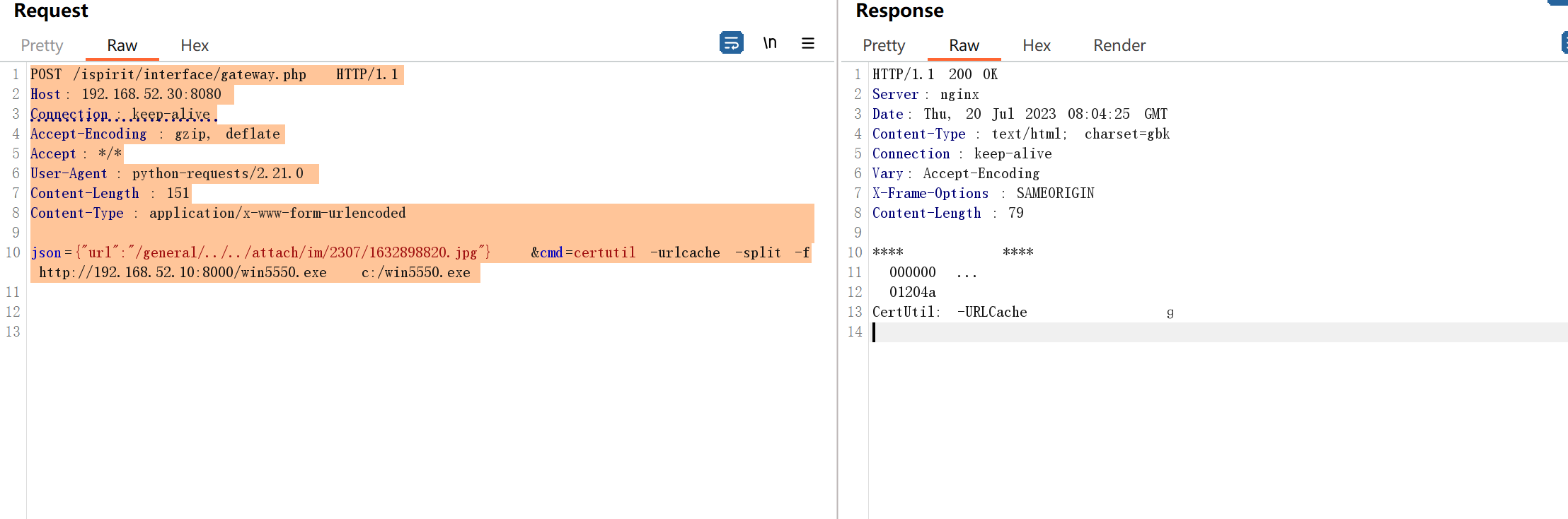Click the Server nginx response header
Image resolution: width=1568 pixels, height=519 pixels.
pos(926,94)
